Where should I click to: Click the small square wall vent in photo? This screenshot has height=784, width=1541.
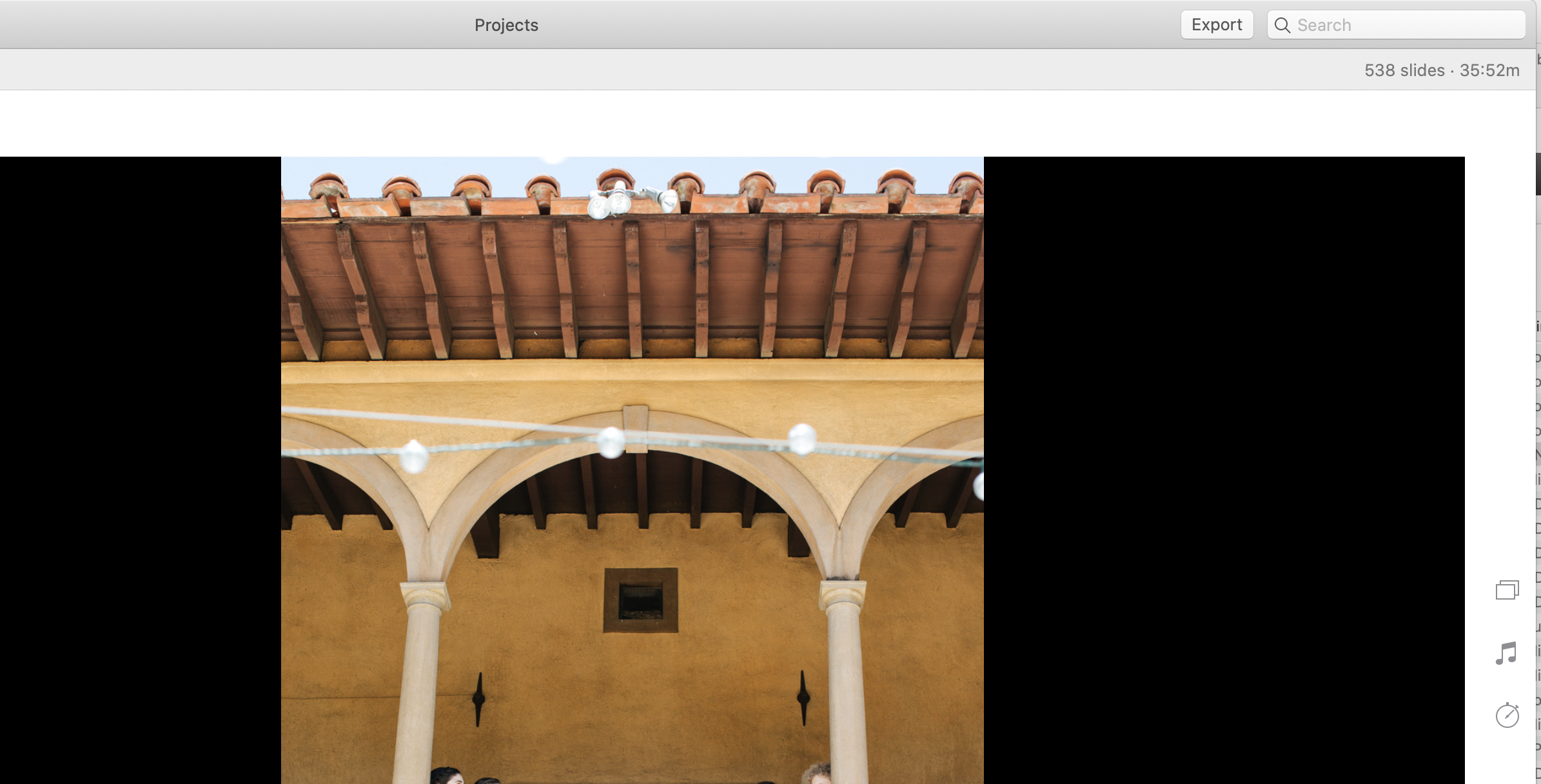tap(640, 600)
